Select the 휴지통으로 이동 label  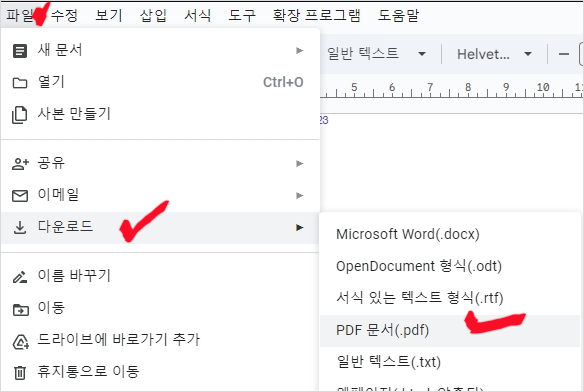click(x=88, y=372)
